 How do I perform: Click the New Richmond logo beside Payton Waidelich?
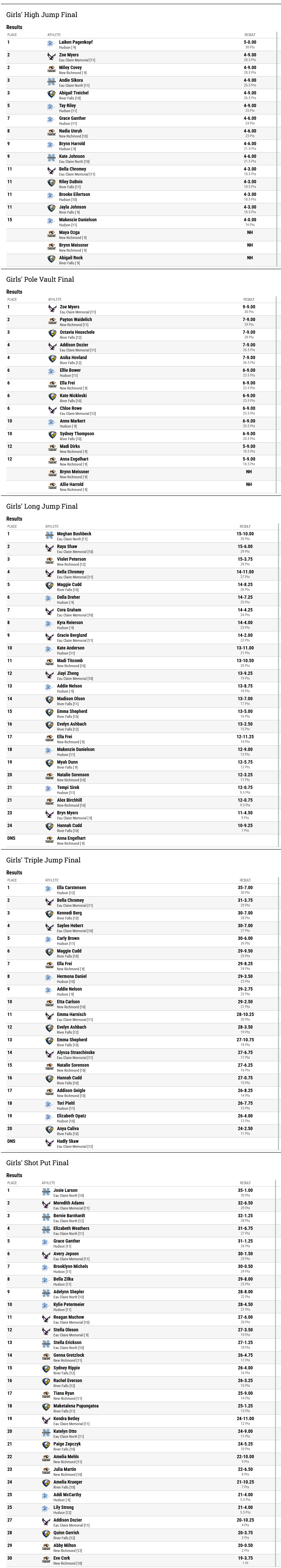pyautogui.click(x=52, y=321)
